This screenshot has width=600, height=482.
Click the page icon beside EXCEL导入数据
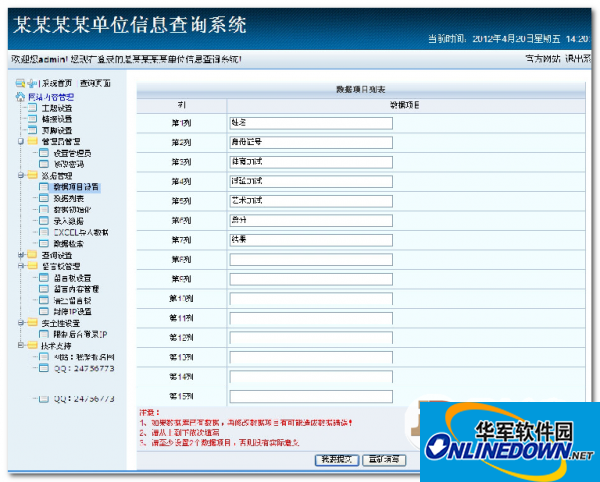[44, 232]
